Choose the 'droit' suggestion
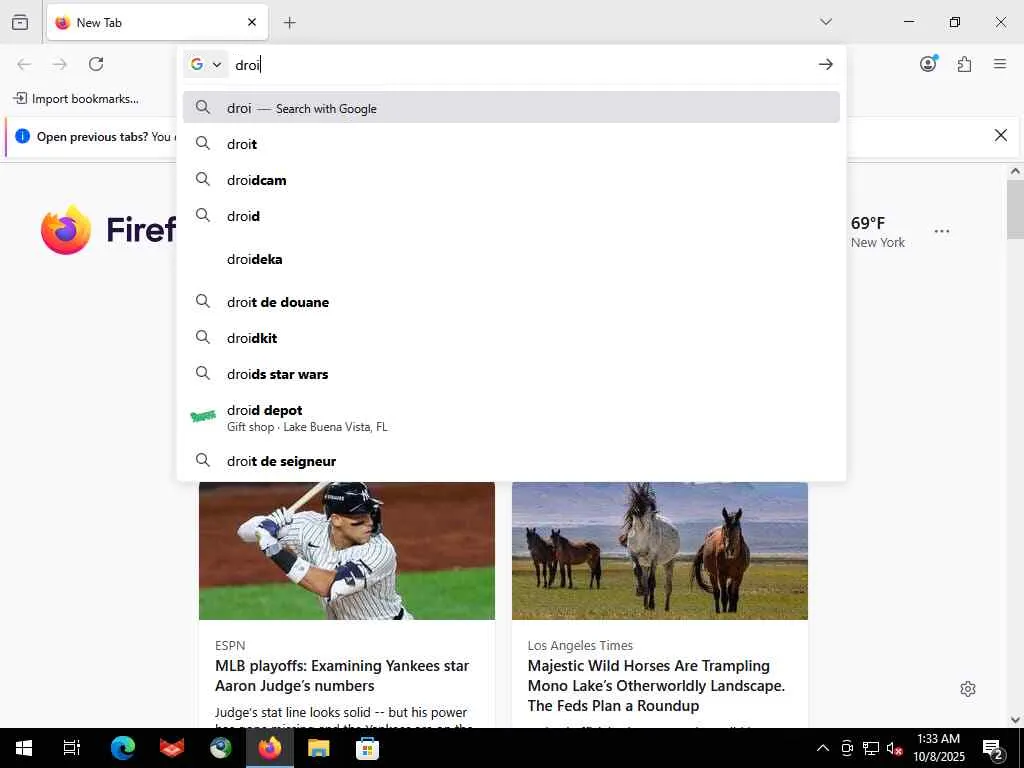Screen dimensions: 1024x768 pos(511,144)
